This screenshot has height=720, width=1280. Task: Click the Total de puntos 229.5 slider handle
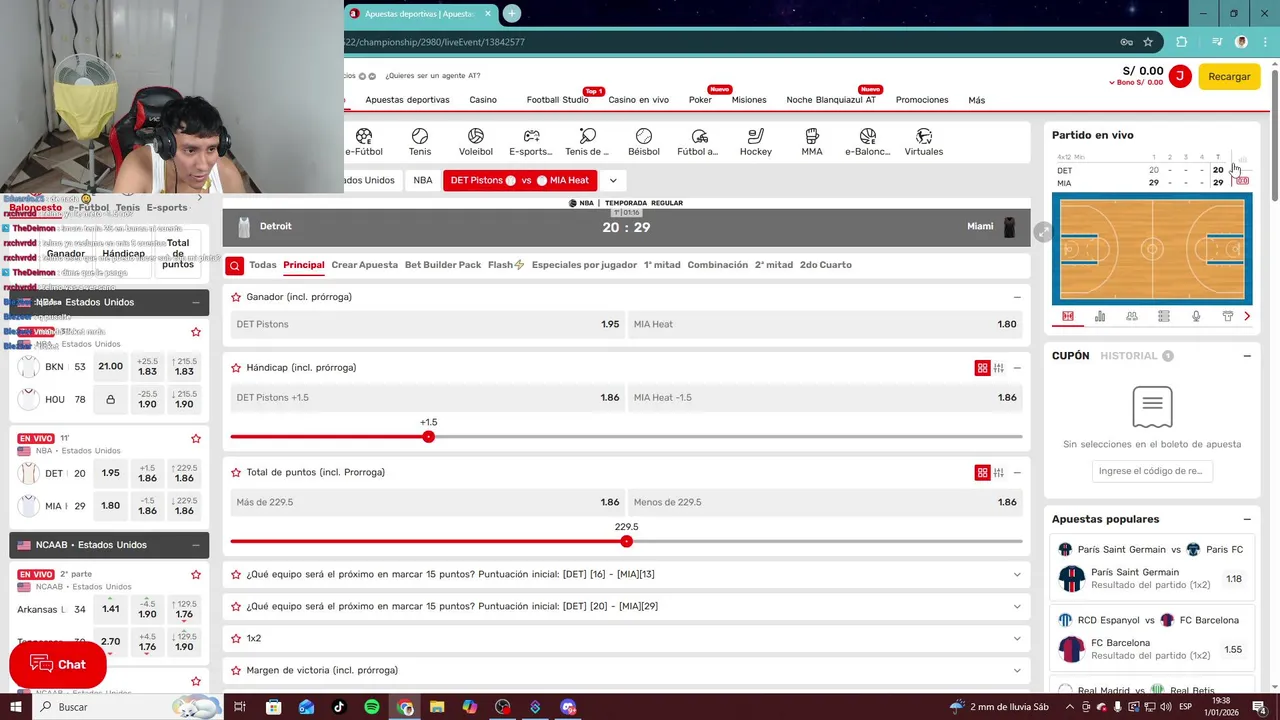626,542
